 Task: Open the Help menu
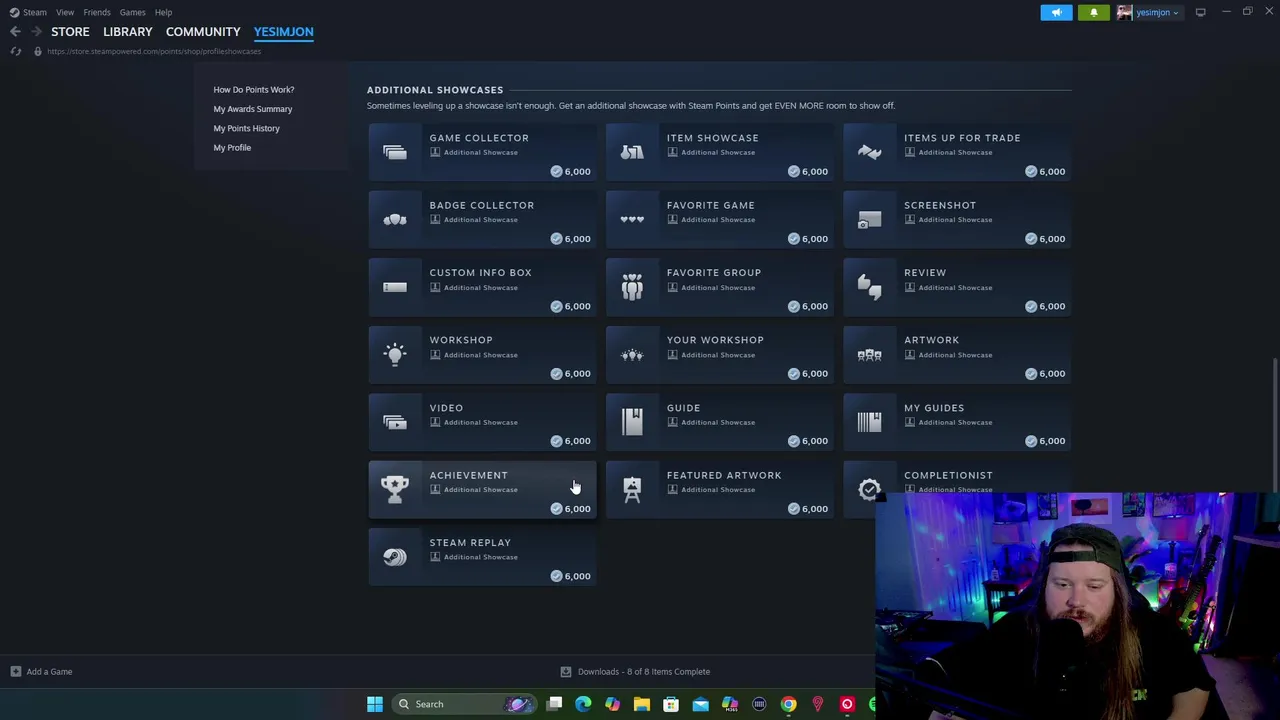[163, 12]
